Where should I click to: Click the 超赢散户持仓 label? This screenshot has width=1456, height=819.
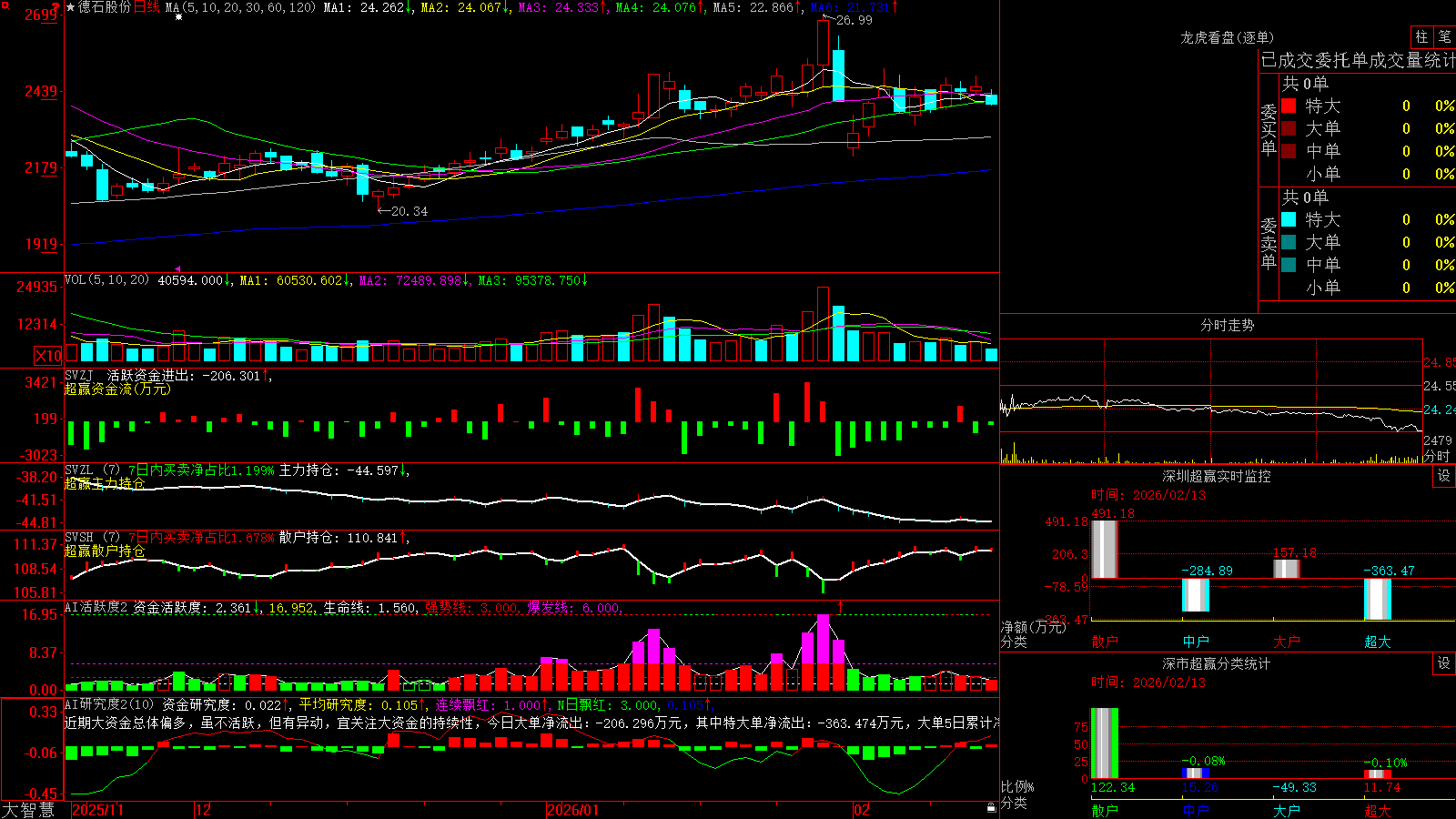[x=105, y=551]
